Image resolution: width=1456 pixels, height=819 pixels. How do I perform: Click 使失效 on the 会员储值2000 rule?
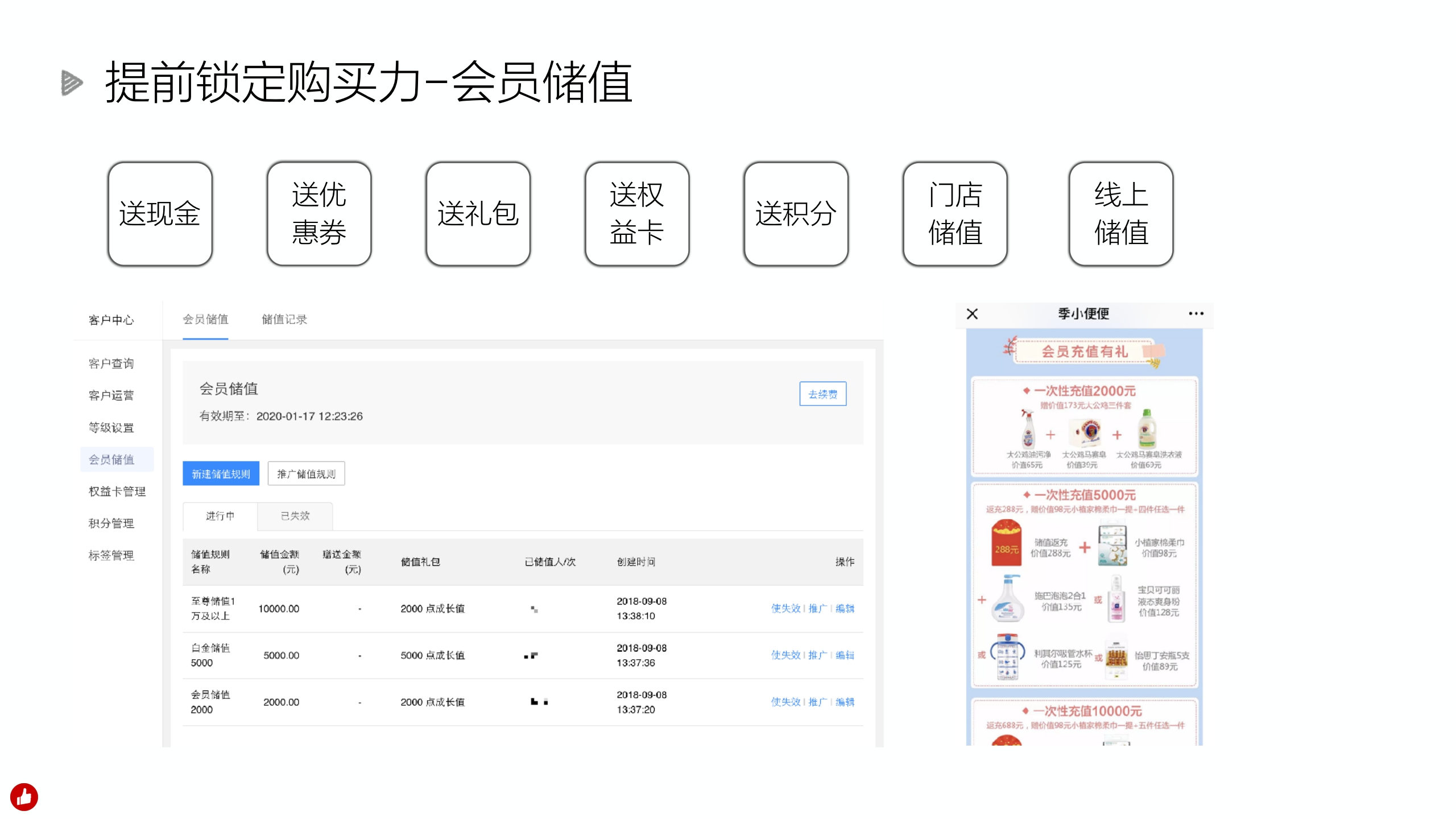click(787, 702)
